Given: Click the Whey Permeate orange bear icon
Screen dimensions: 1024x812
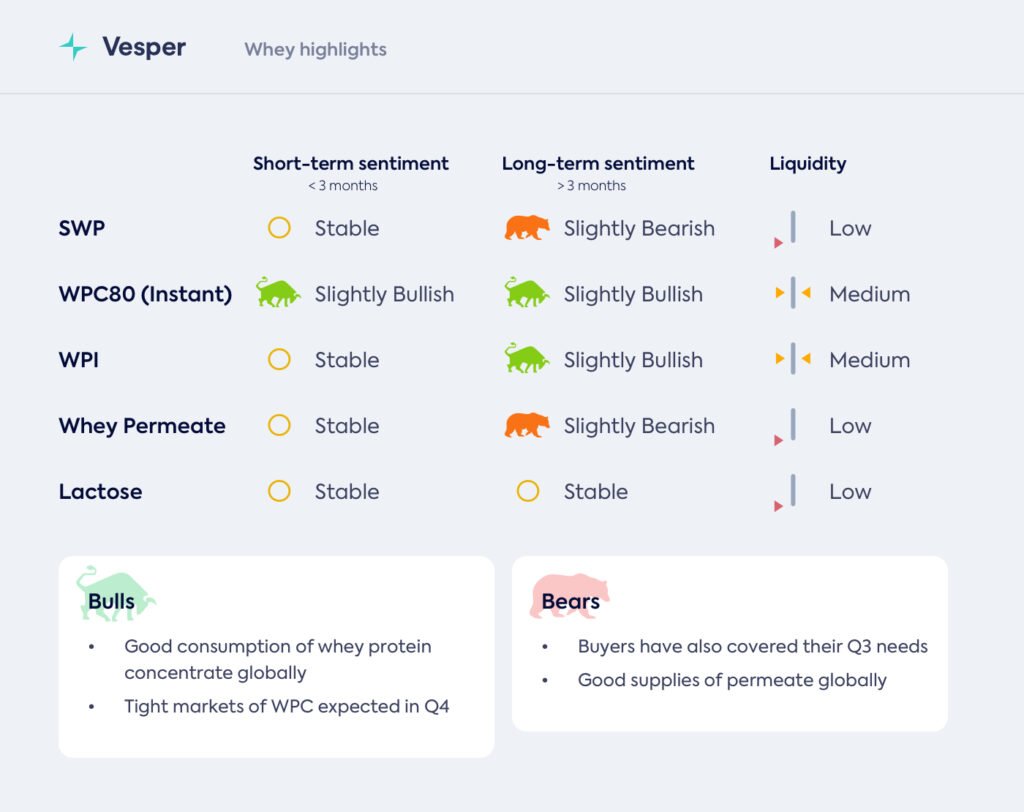Looking at the screenshot, I should click(x=527, y=425).
